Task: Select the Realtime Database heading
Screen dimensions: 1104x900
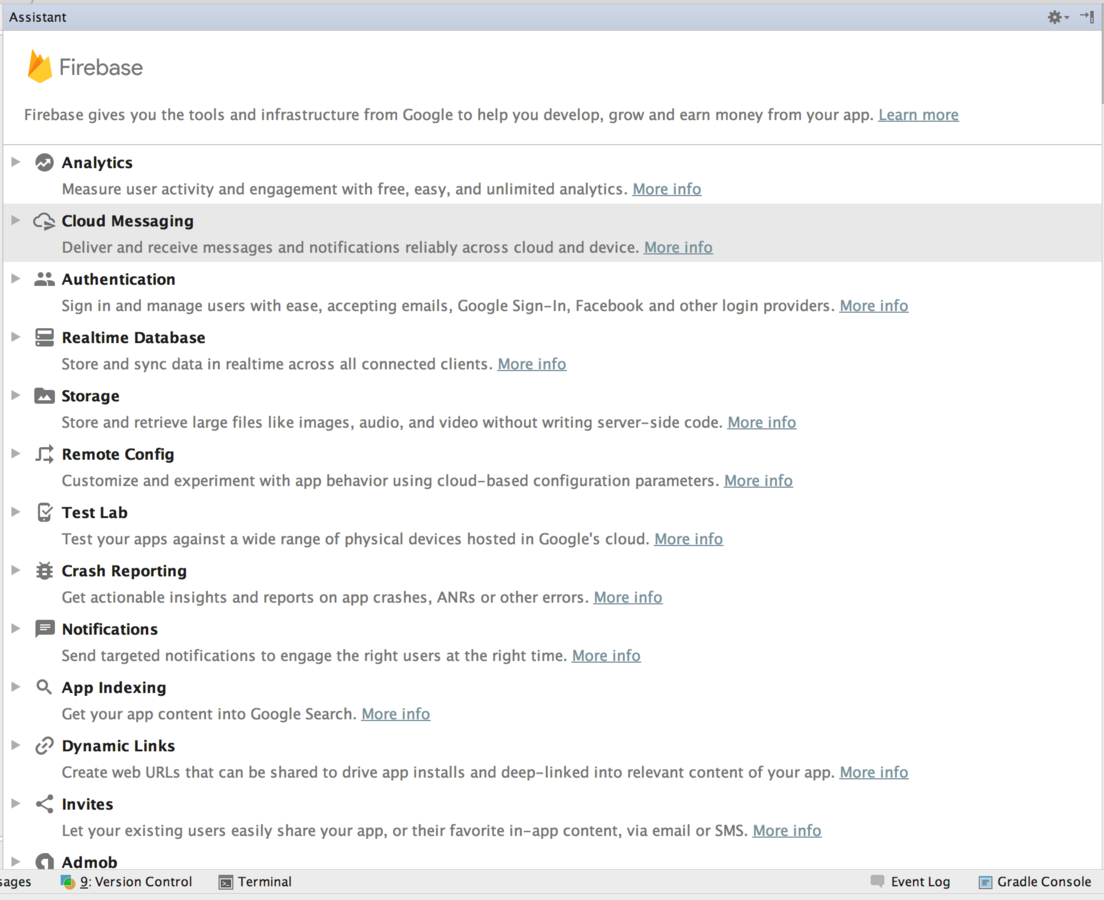Action: 134,338
